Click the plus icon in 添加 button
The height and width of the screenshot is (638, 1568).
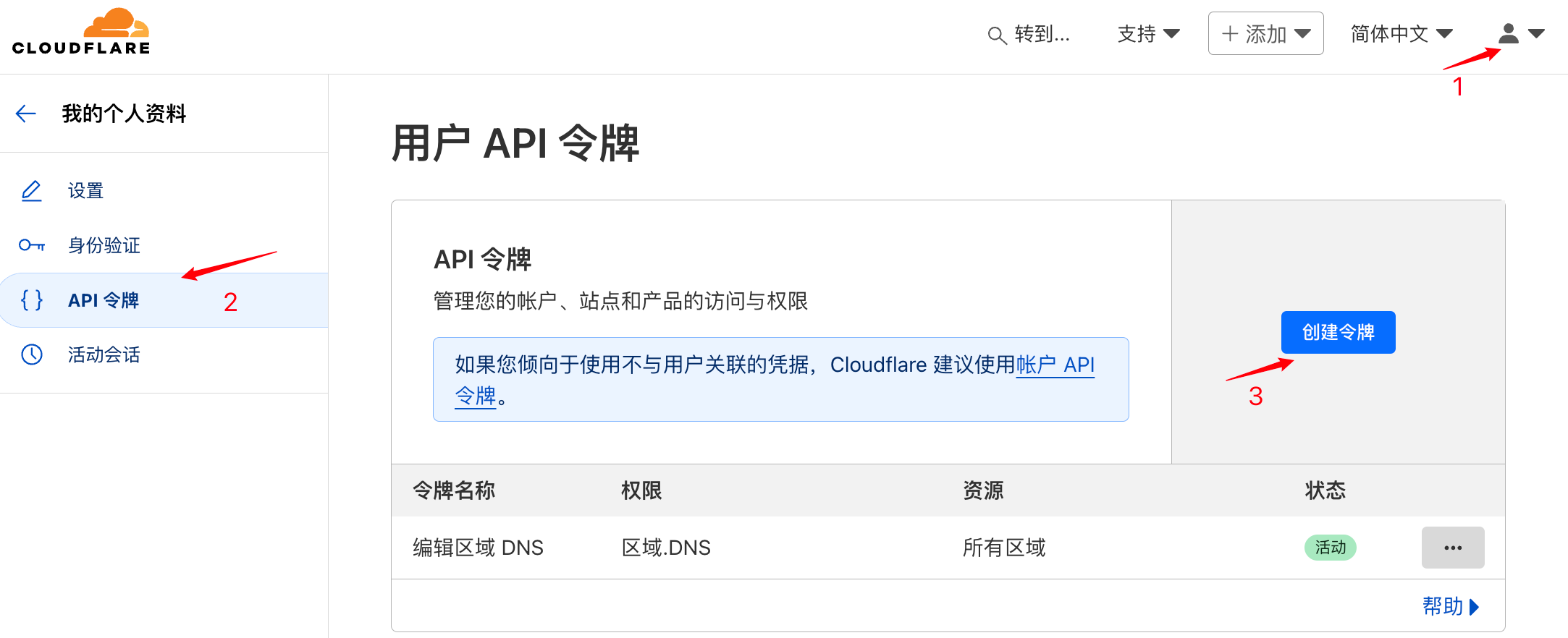[x=1229, y=33]
